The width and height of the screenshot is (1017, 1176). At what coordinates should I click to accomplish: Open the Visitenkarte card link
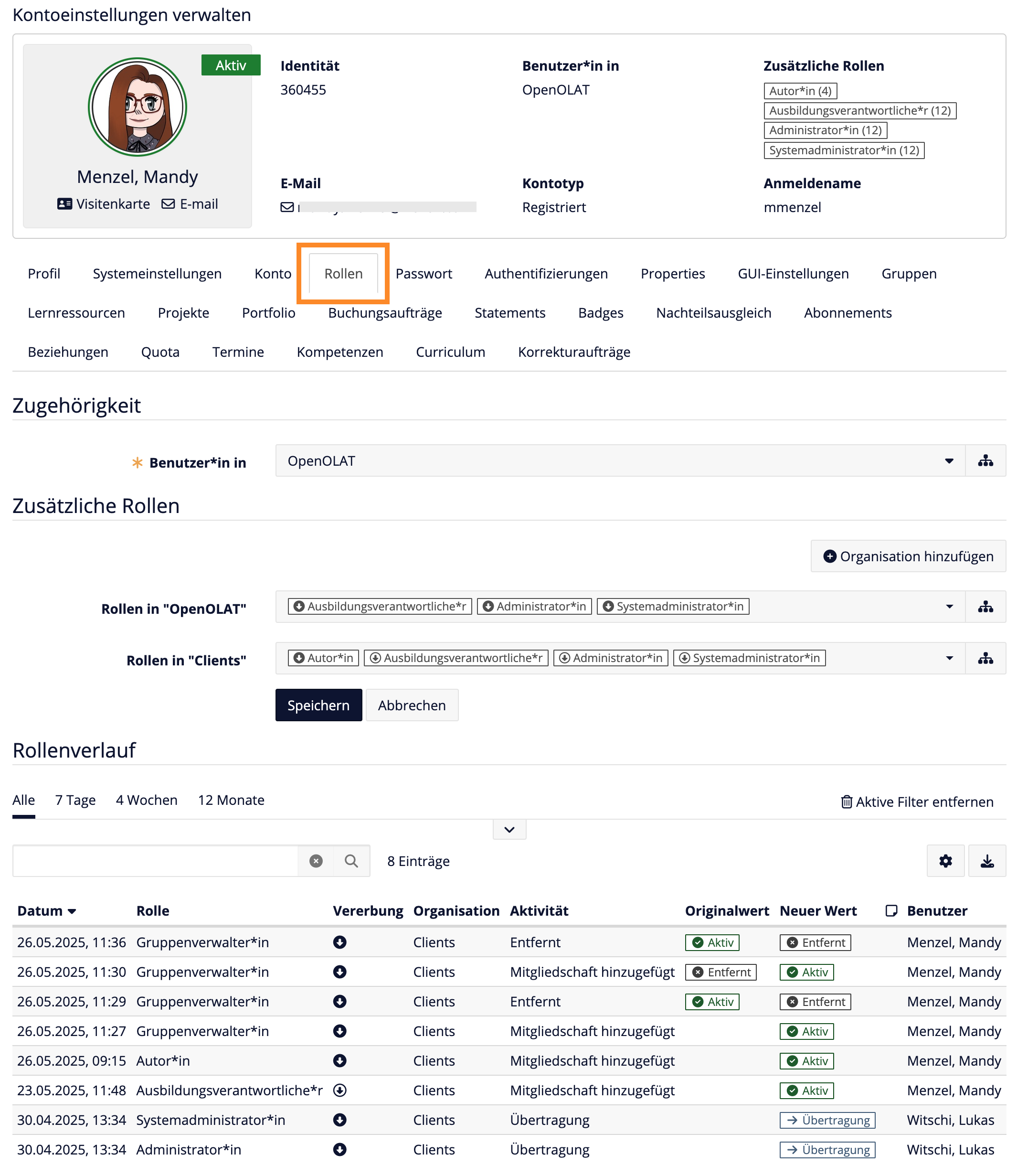pos(104,204)
